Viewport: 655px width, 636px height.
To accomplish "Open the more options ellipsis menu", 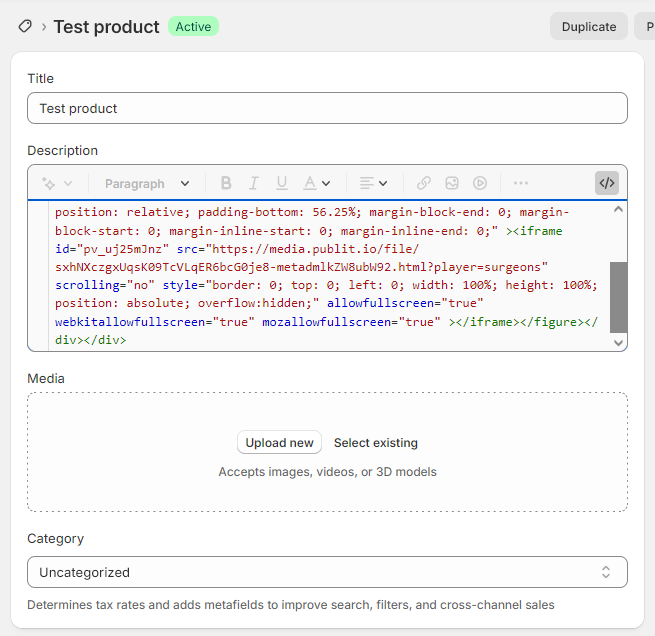I will (x=521, y=183).
